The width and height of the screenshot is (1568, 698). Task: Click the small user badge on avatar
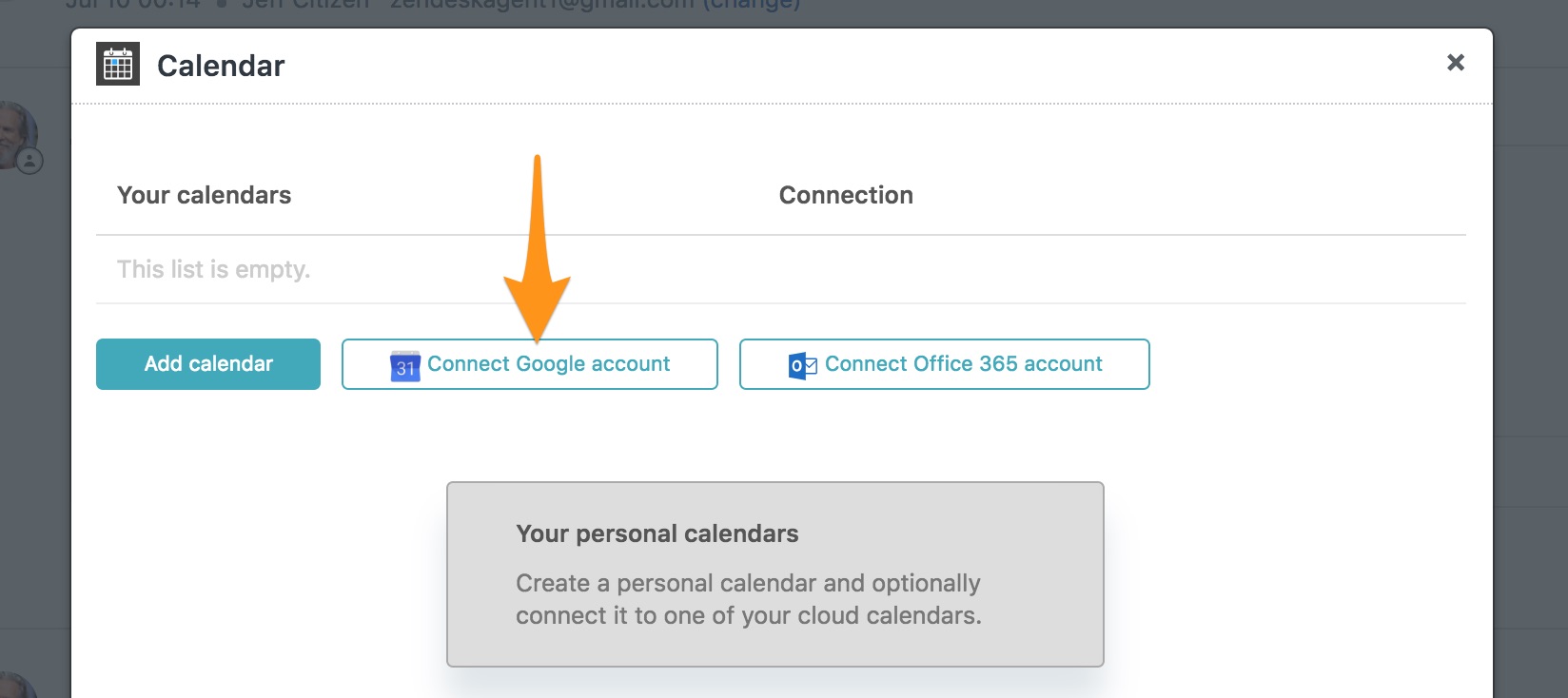pyautogui.click(x=30, y=161)
